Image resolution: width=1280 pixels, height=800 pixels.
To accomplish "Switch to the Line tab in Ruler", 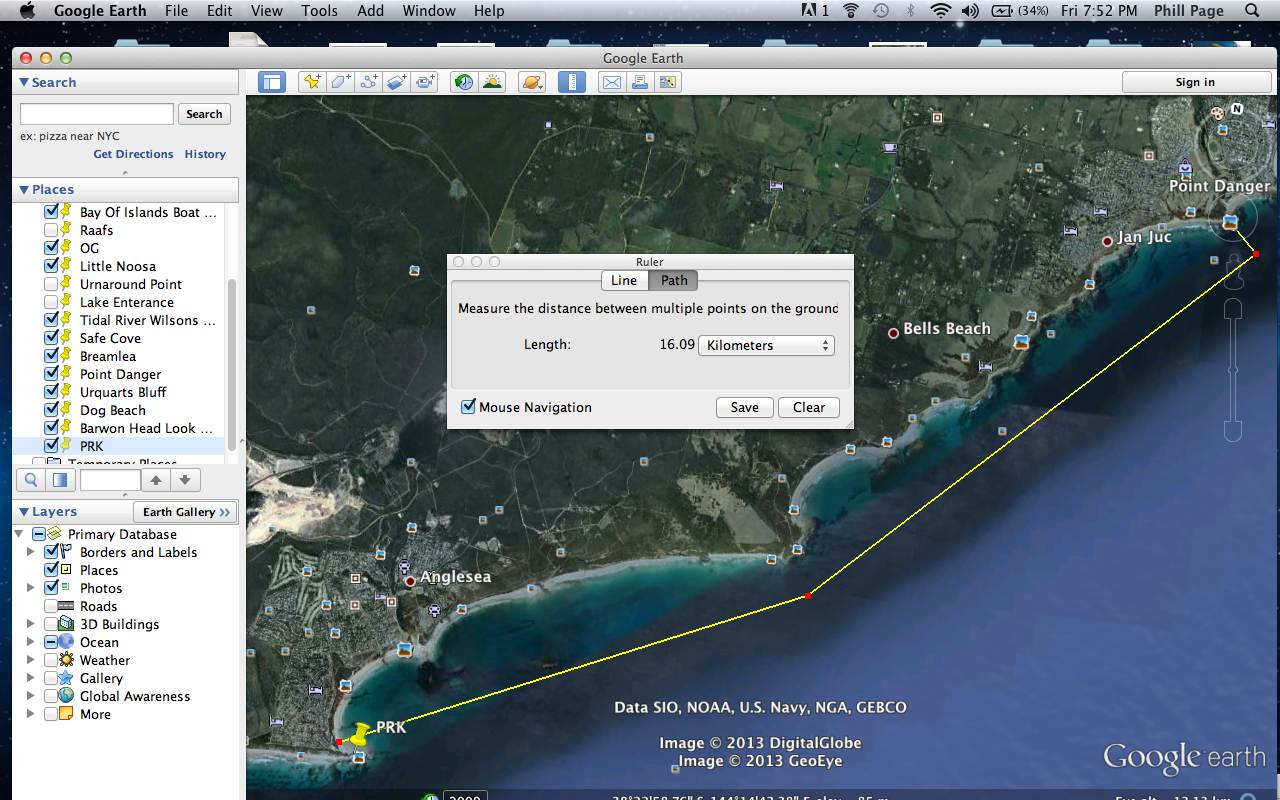I will click(x=623, y=281).
